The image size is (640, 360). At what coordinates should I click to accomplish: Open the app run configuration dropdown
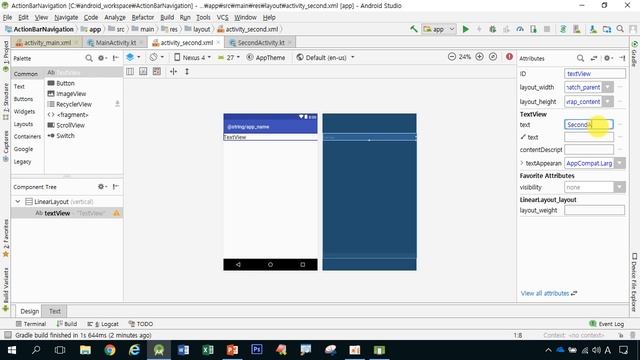coord(439,29)
